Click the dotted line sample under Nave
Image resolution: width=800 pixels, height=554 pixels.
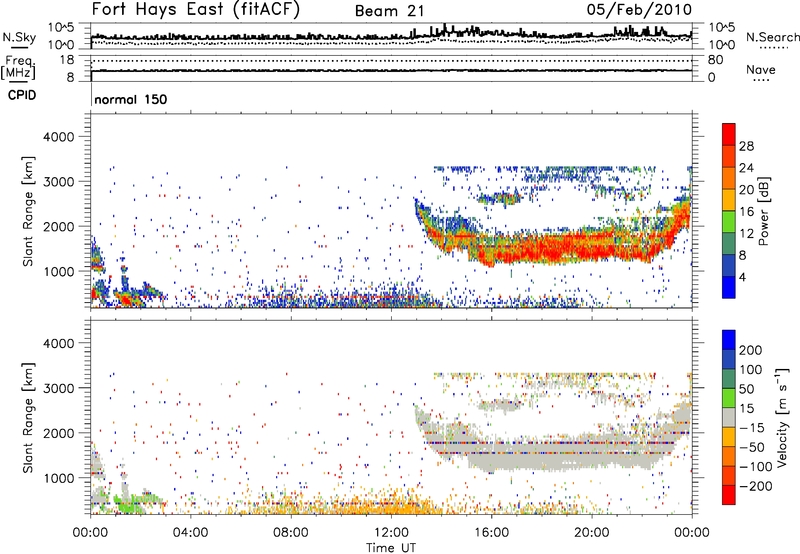(761, 81)
